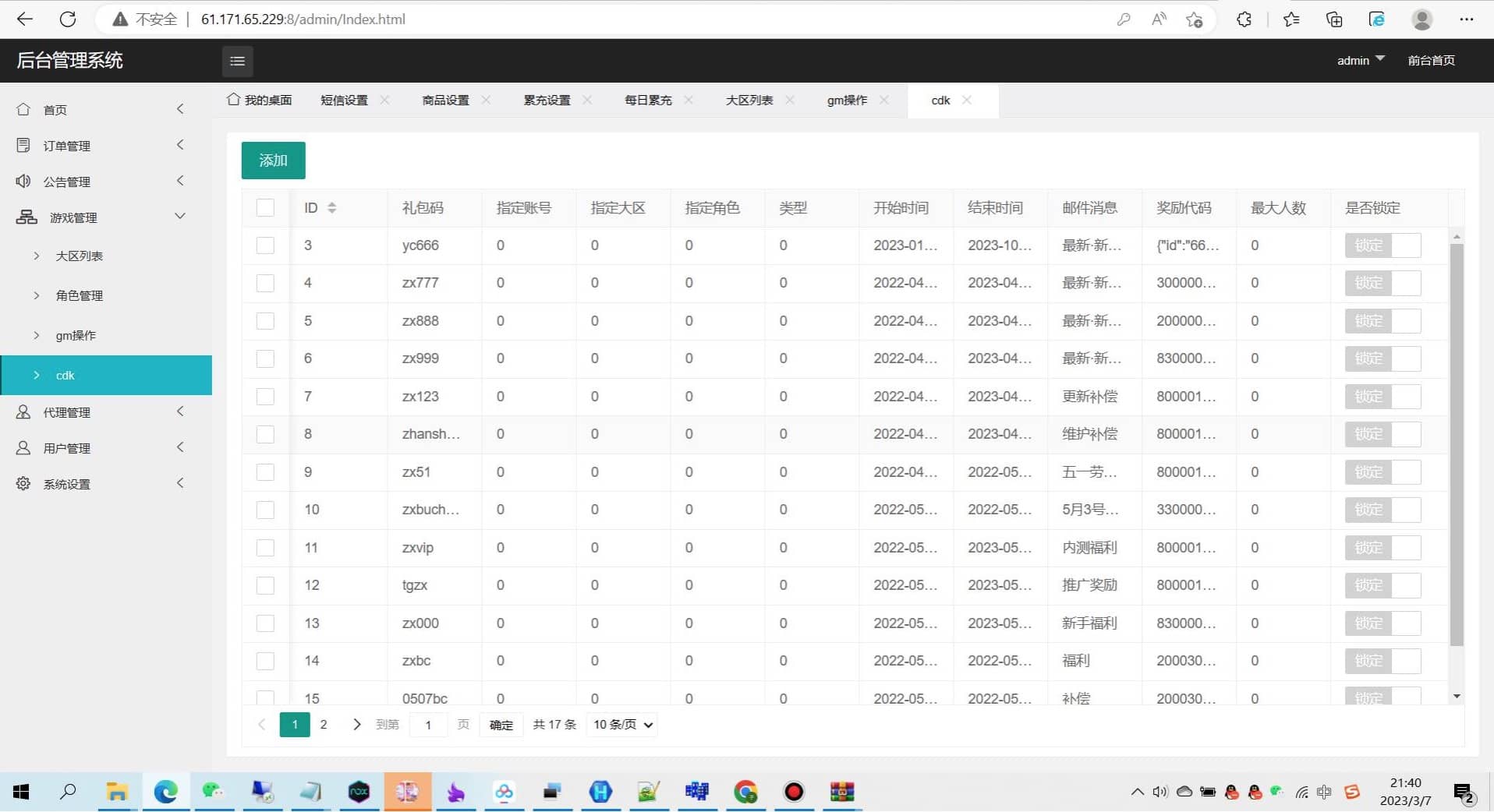Click the 前台首页 link
This screenshot has width=1494, height=812.
1432,60
